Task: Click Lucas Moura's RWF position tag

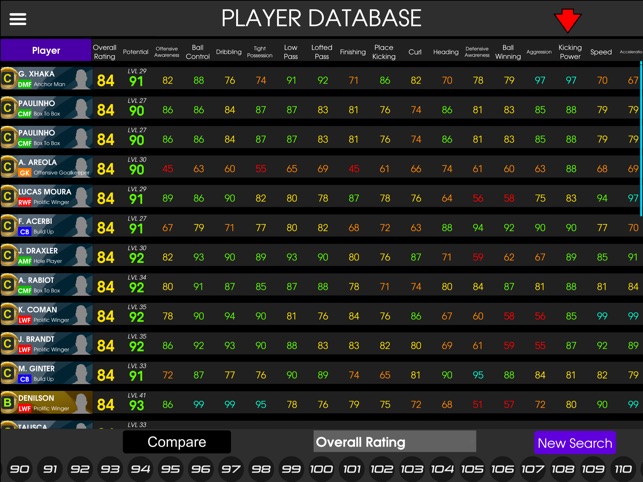Action: (25, 202)
